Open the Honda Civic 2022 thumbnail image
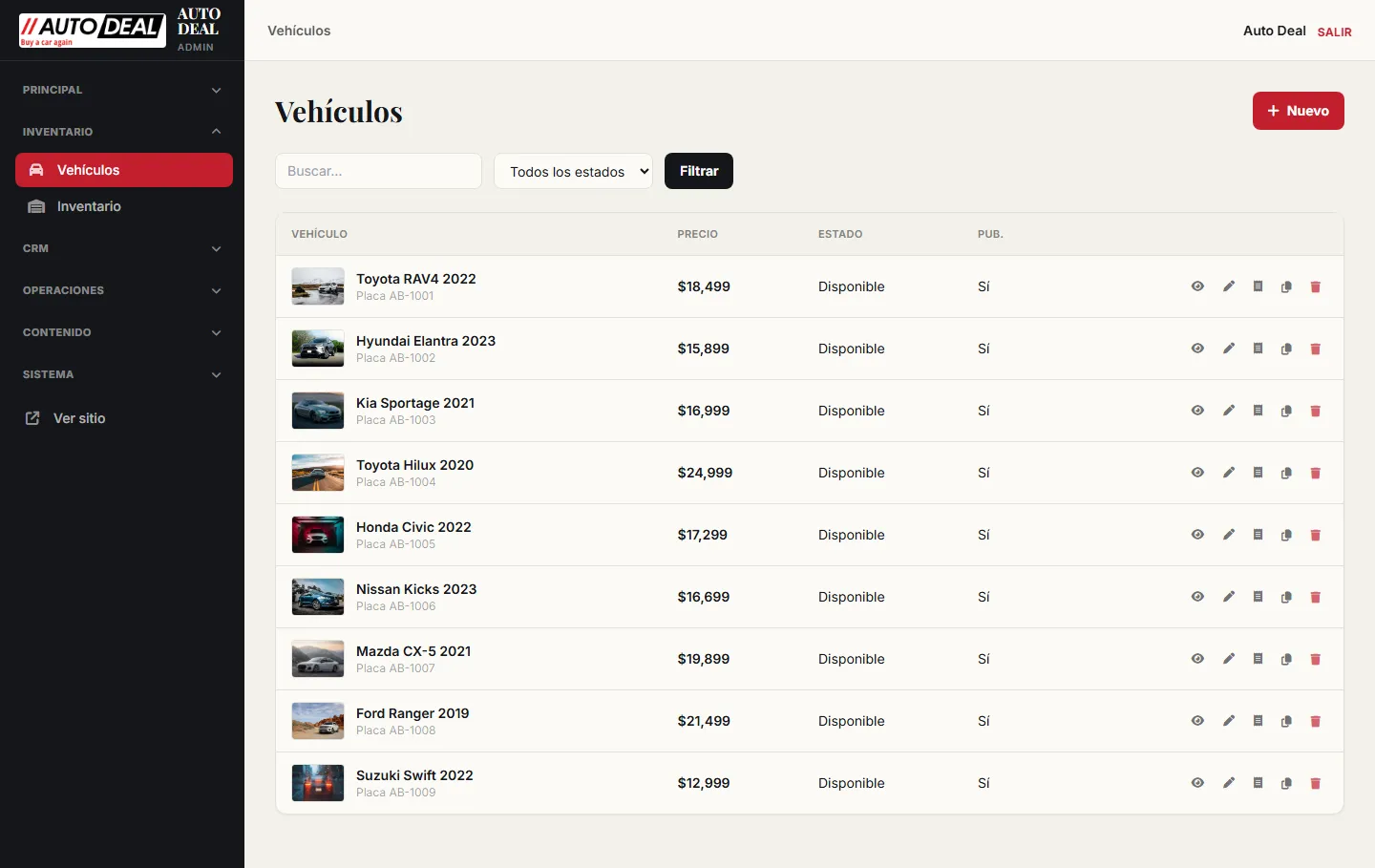The height and width of the screenshot is (868, 1375). point(318,535)
